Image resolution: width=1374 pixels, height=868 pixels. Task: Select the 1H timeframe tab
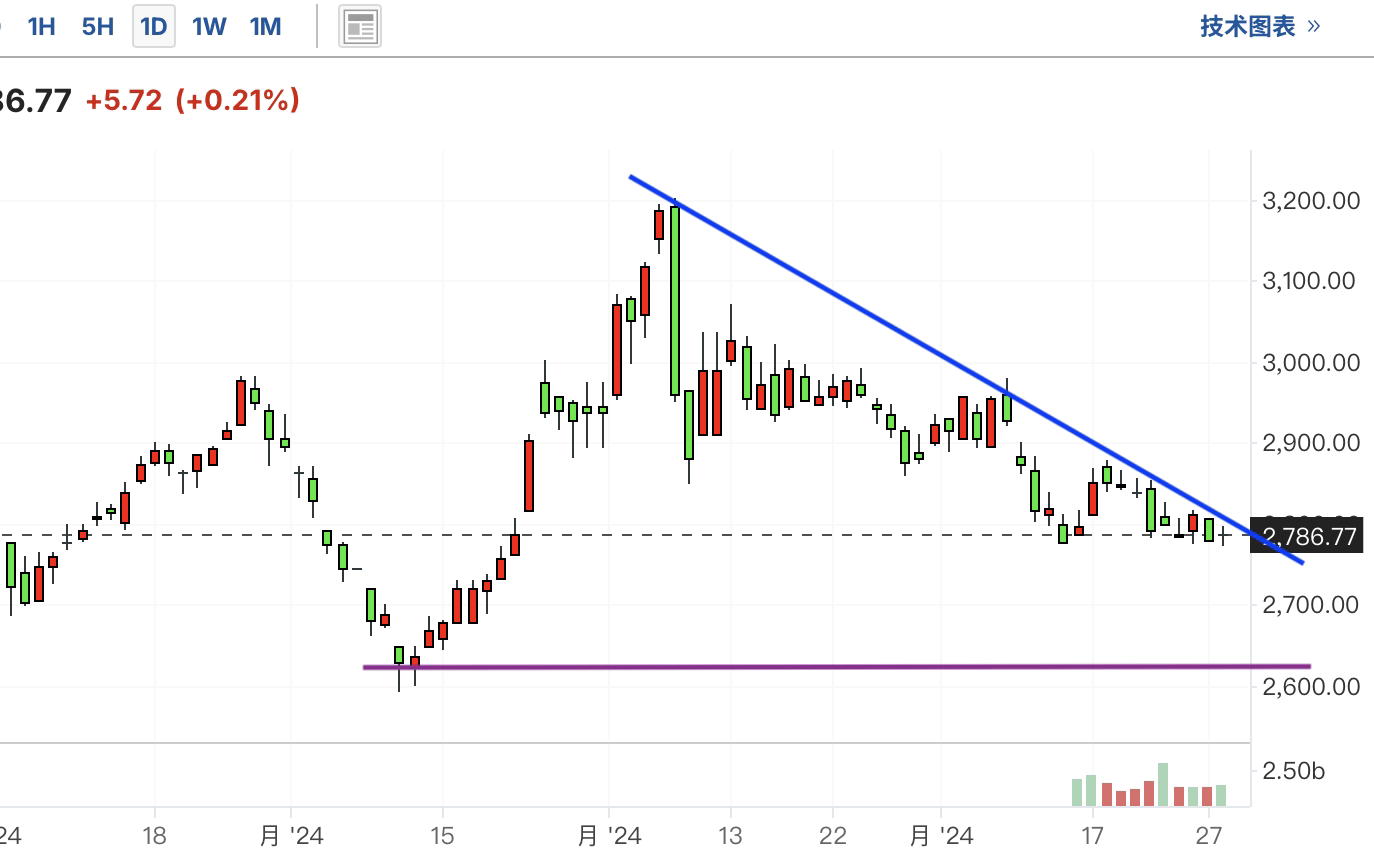coord(42,27)
